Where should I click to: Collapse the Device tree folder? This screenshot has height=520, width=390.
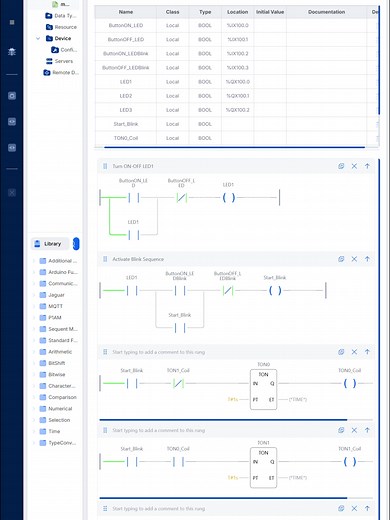[x=38, y=38]
